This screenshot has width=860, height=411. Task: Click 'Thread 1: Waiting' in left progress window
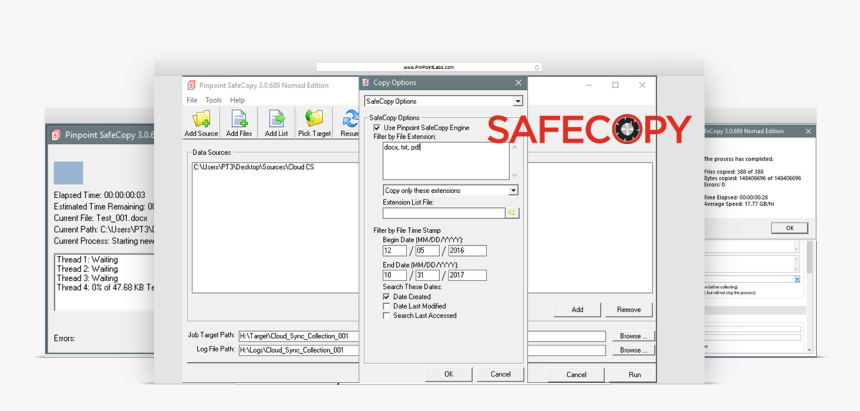[x=87, y=260]
